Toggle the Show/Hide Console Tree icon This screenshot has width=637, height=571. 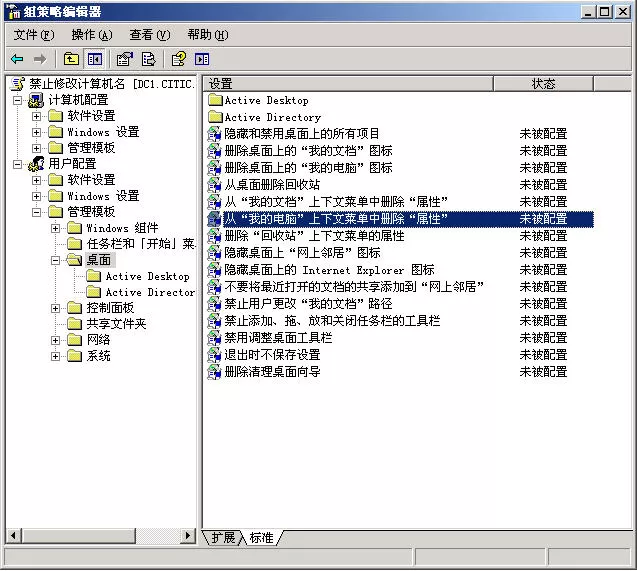(x=95, y=59)
